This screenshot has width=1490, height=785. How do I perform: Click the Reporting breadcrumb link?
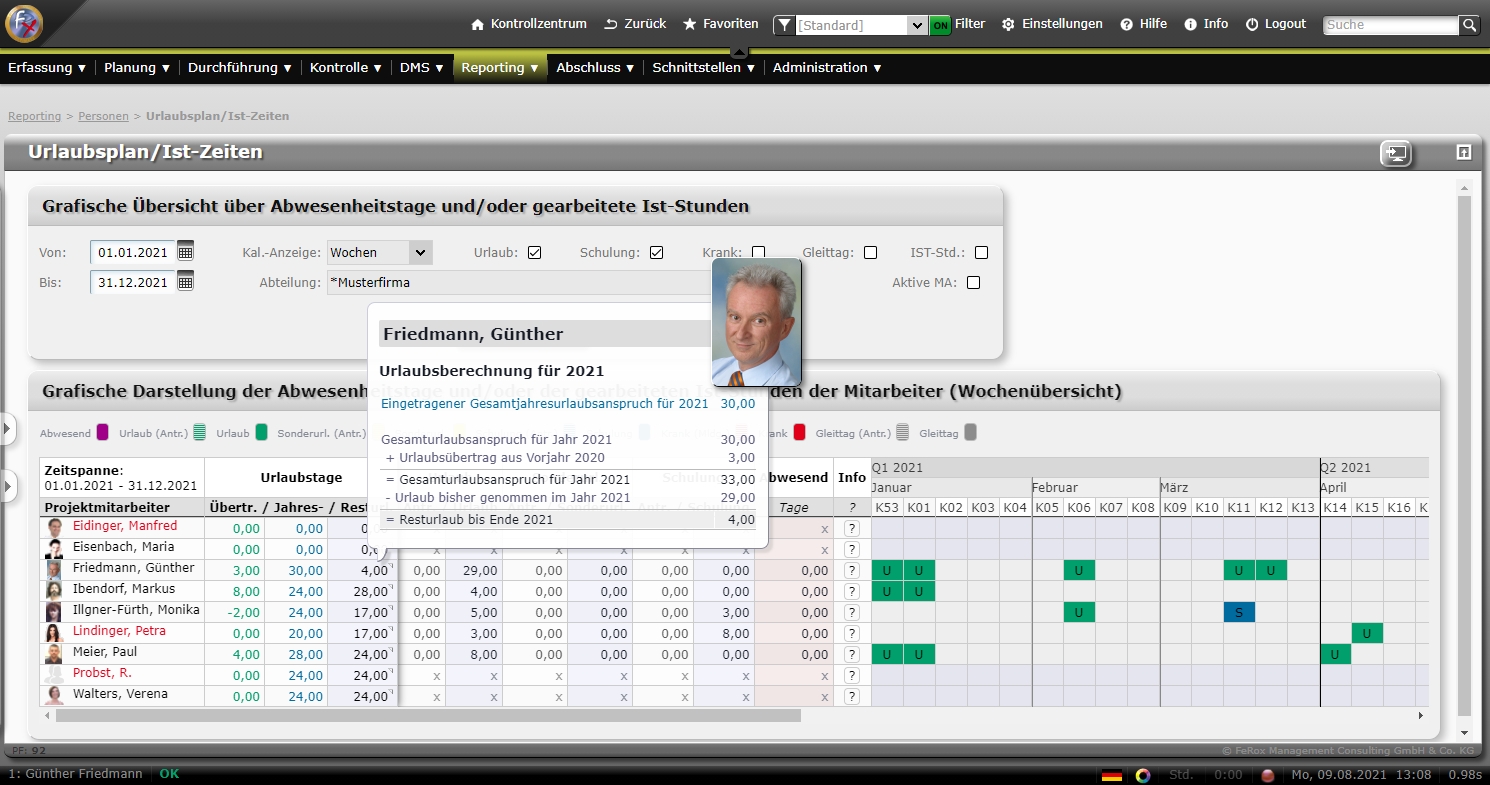click(35, 116)
